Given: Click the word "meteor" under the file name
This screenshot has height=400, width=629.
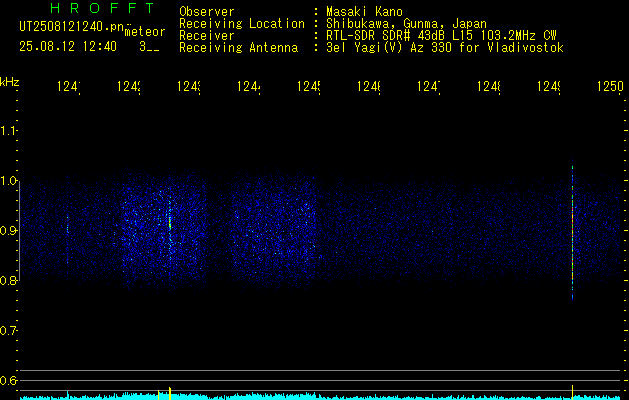Looking at the screenshot, I should (x=145, y=32).
